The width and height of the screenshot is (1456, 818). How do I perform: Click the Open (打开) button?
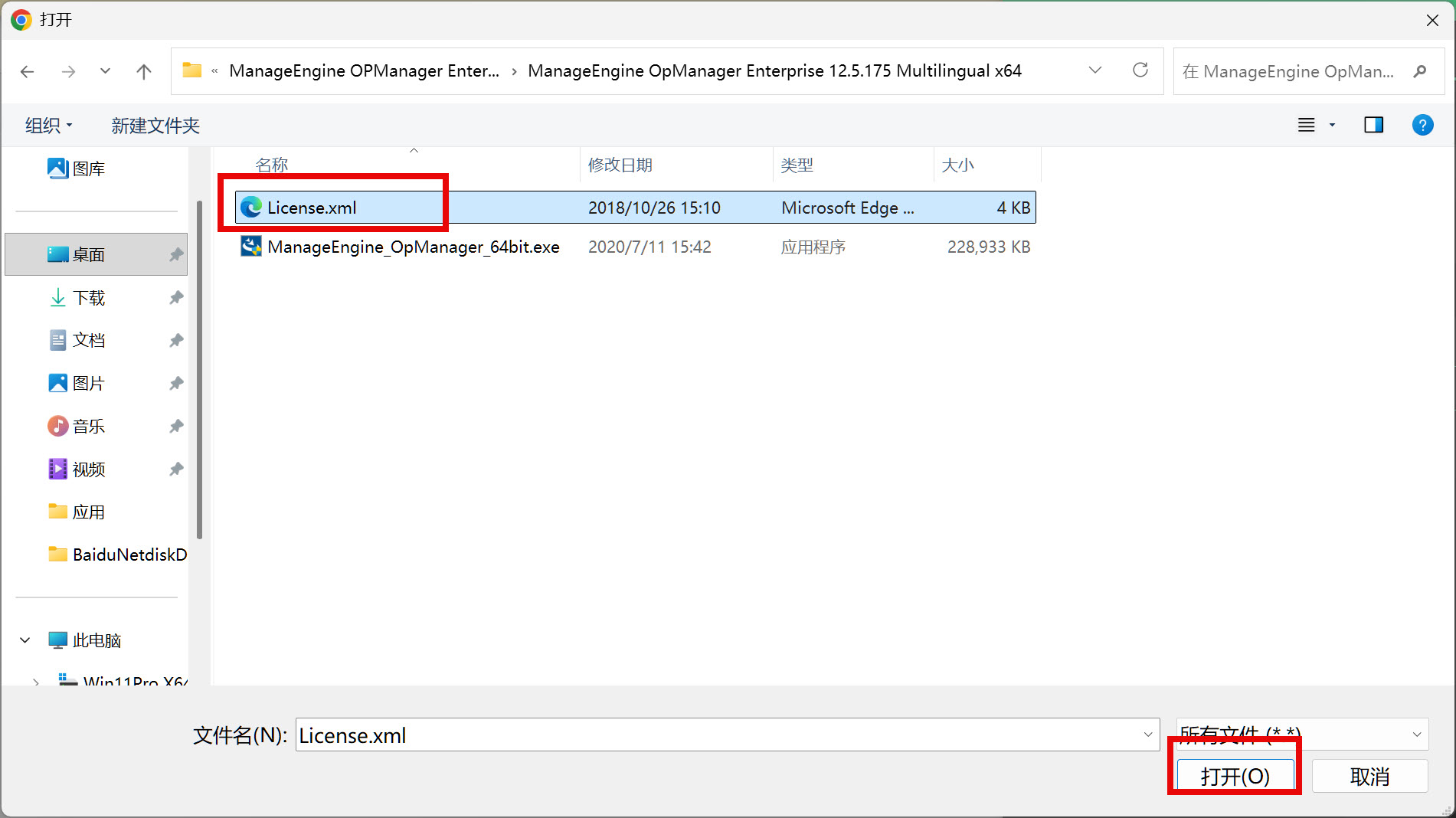[x=1235, y=776]
